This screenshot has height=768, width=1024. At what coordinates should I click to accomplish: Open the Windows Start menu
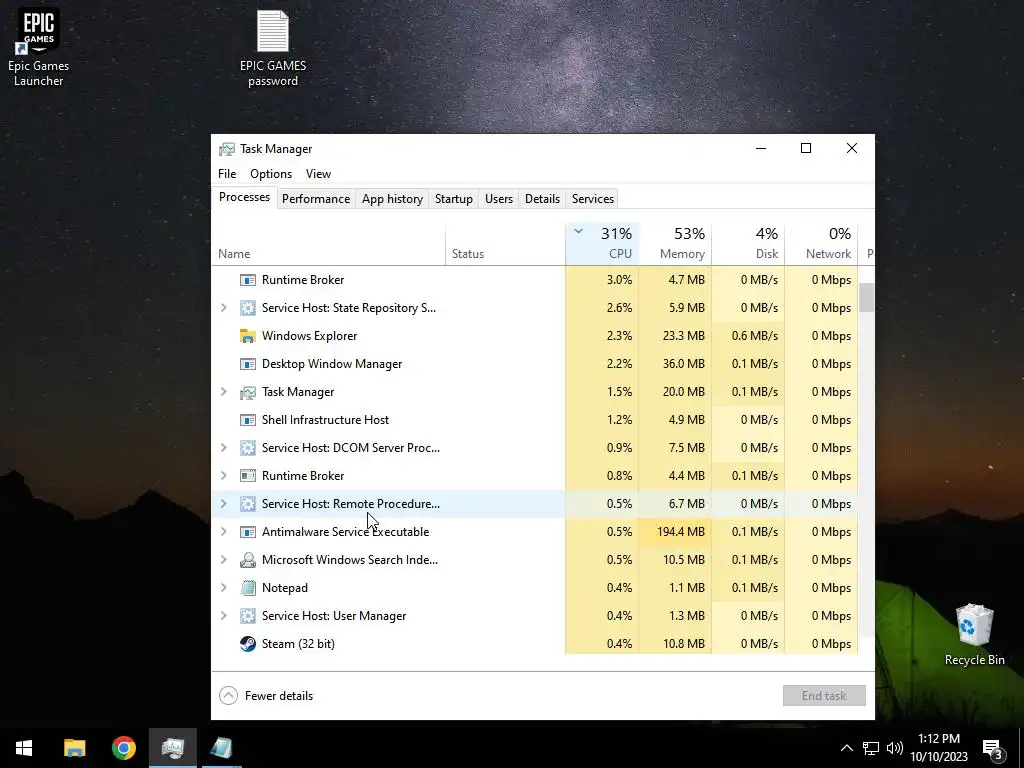point(24,748)
